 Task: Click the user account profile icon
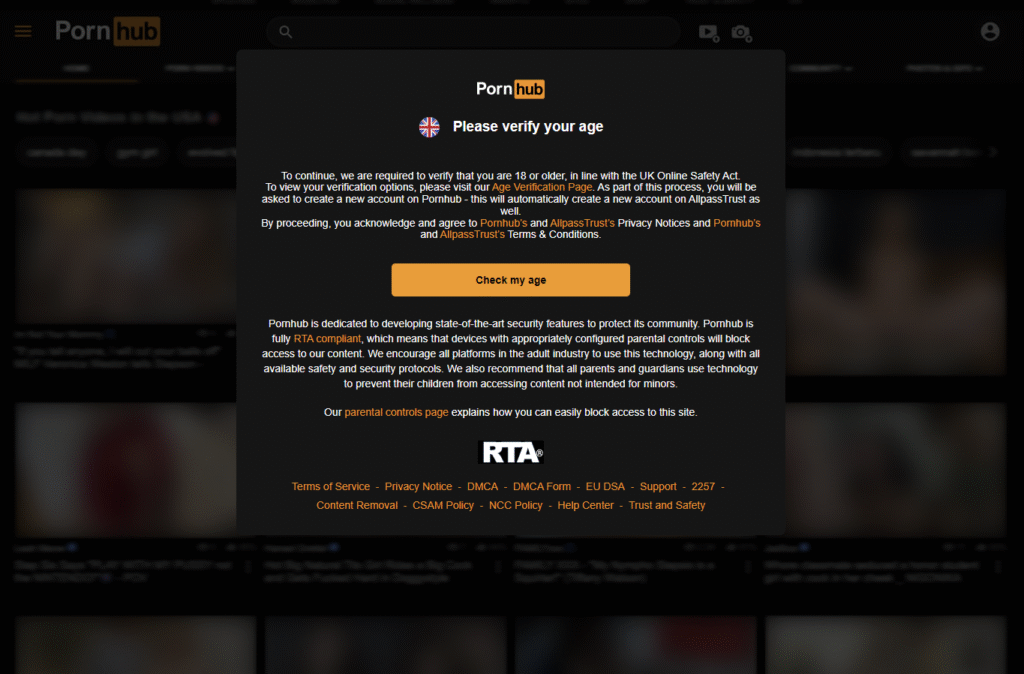[x=989, y=31]
